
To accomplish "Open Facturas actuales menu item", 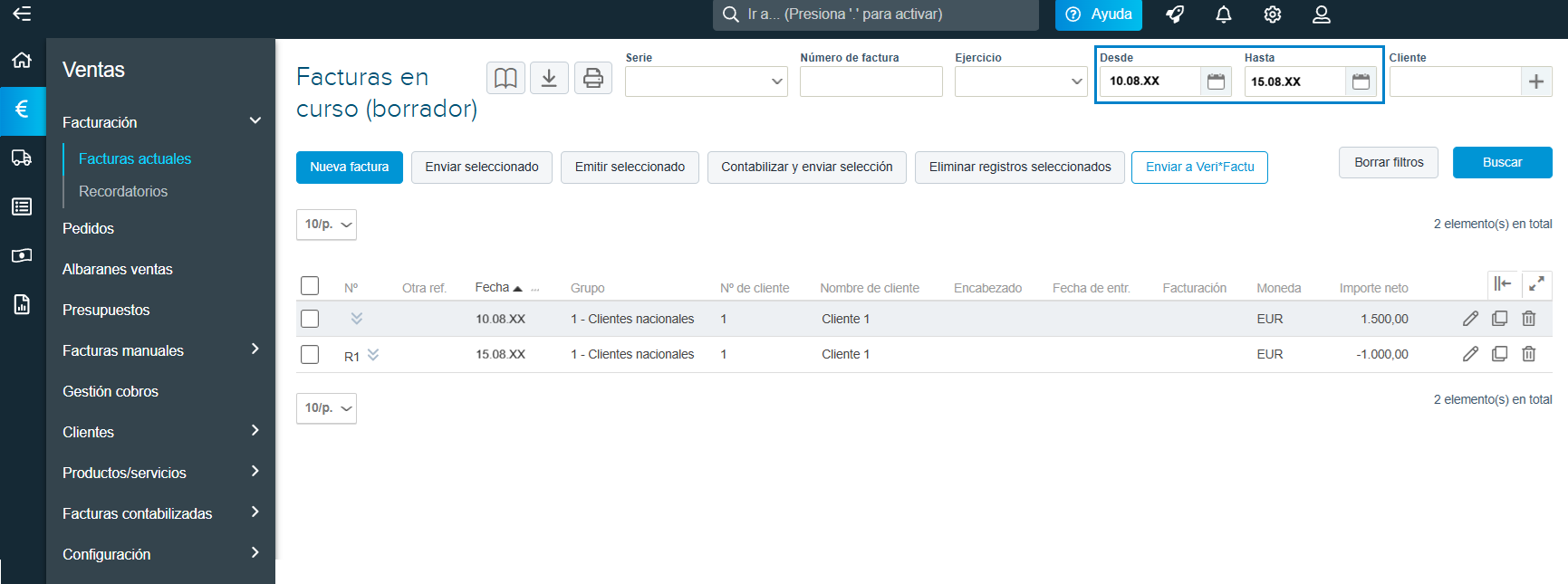I will pyautogui.click(x=135, y=158).
